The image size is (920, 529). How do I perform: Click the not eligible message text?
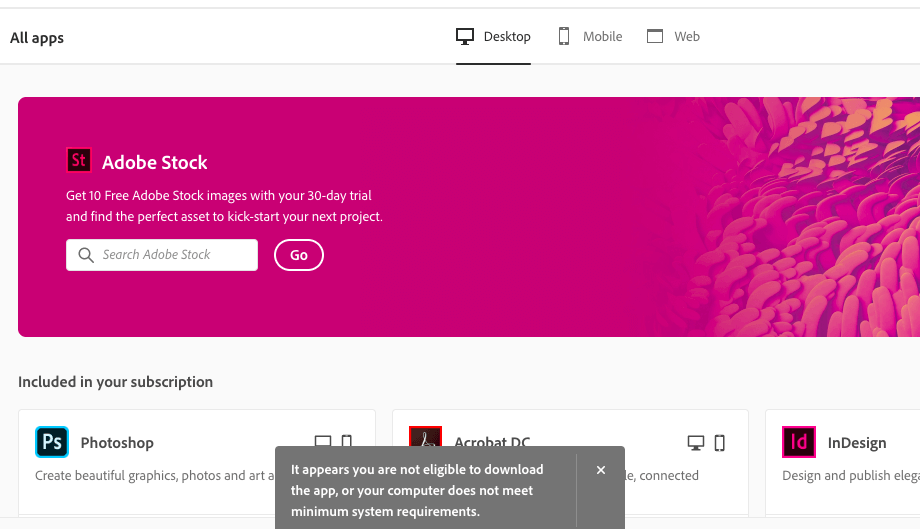(417, 490)
